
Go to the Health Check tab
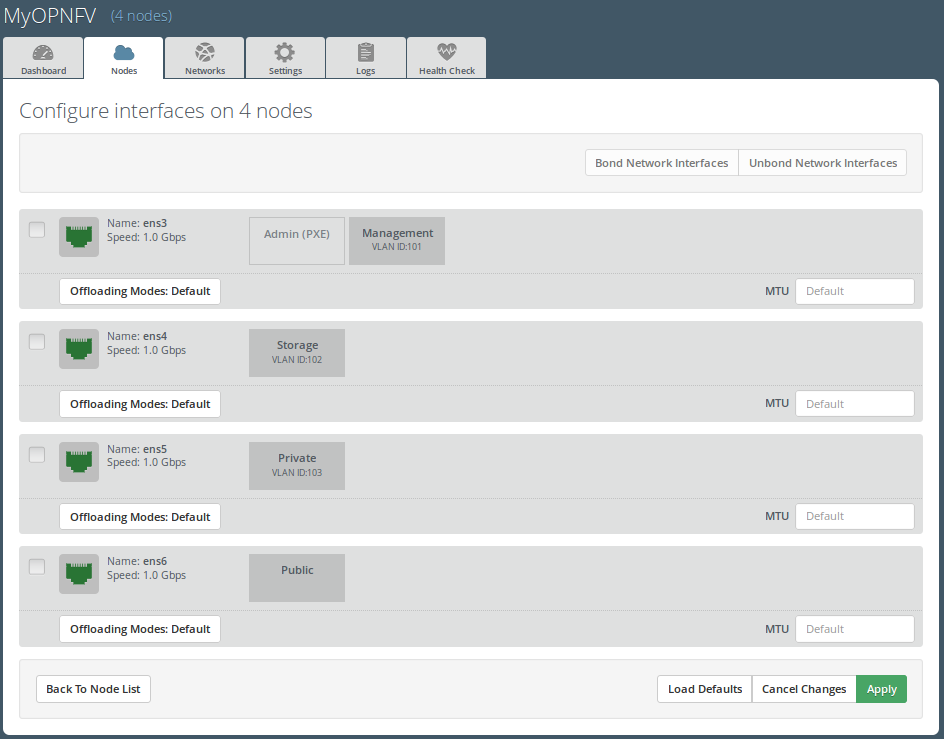coord(446,59)
